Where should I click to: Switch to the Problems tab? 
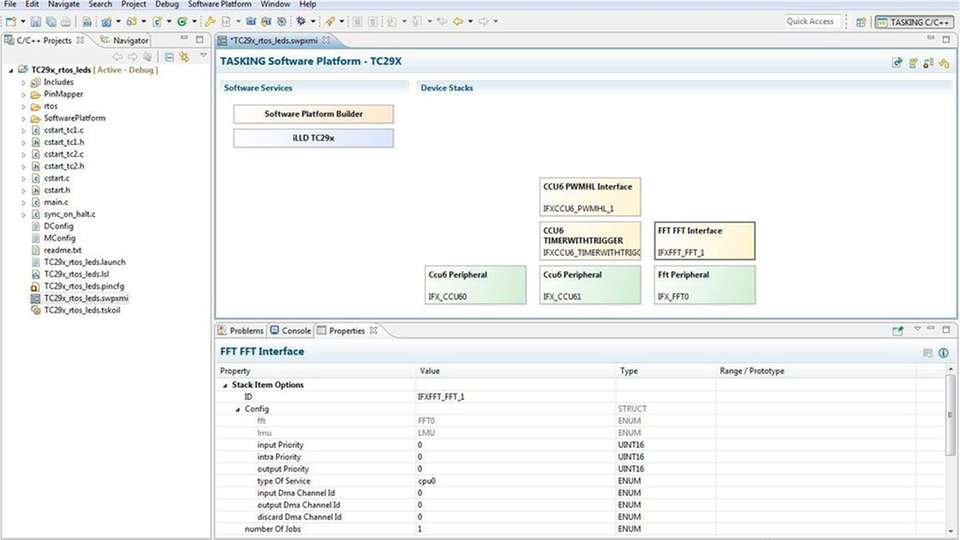click(x=241, y=331)
